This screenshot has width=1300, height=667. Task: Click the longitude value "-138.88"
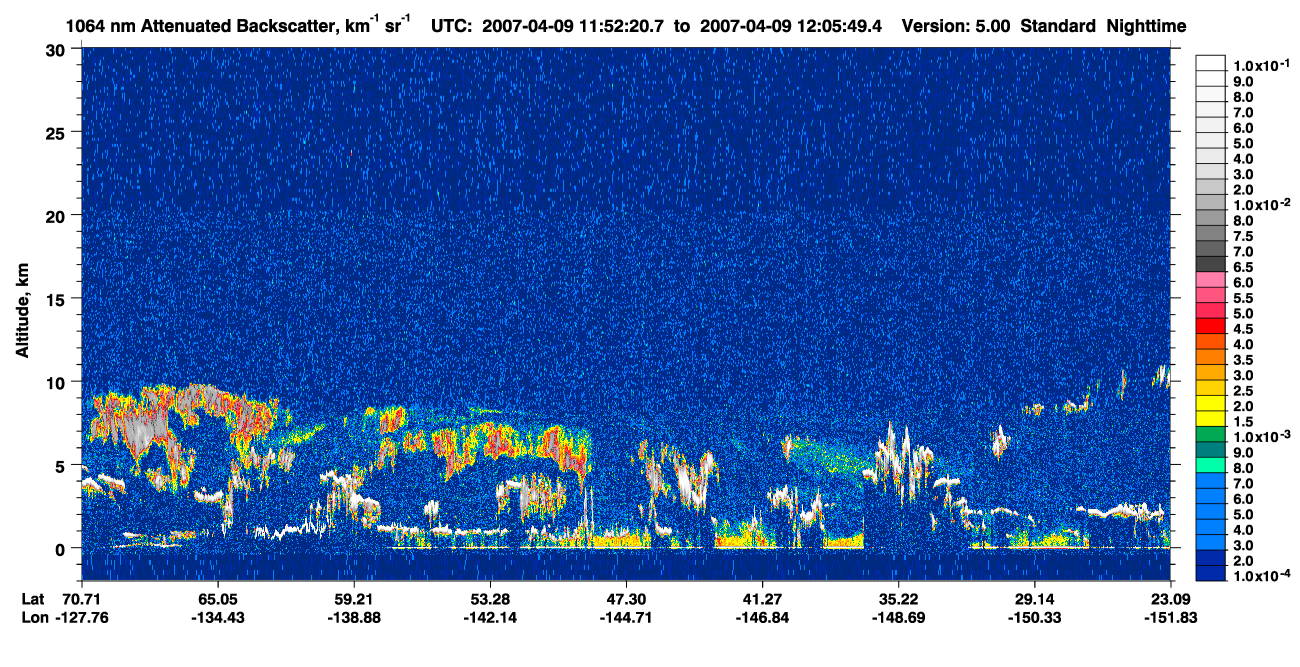(x=353, y=617)
